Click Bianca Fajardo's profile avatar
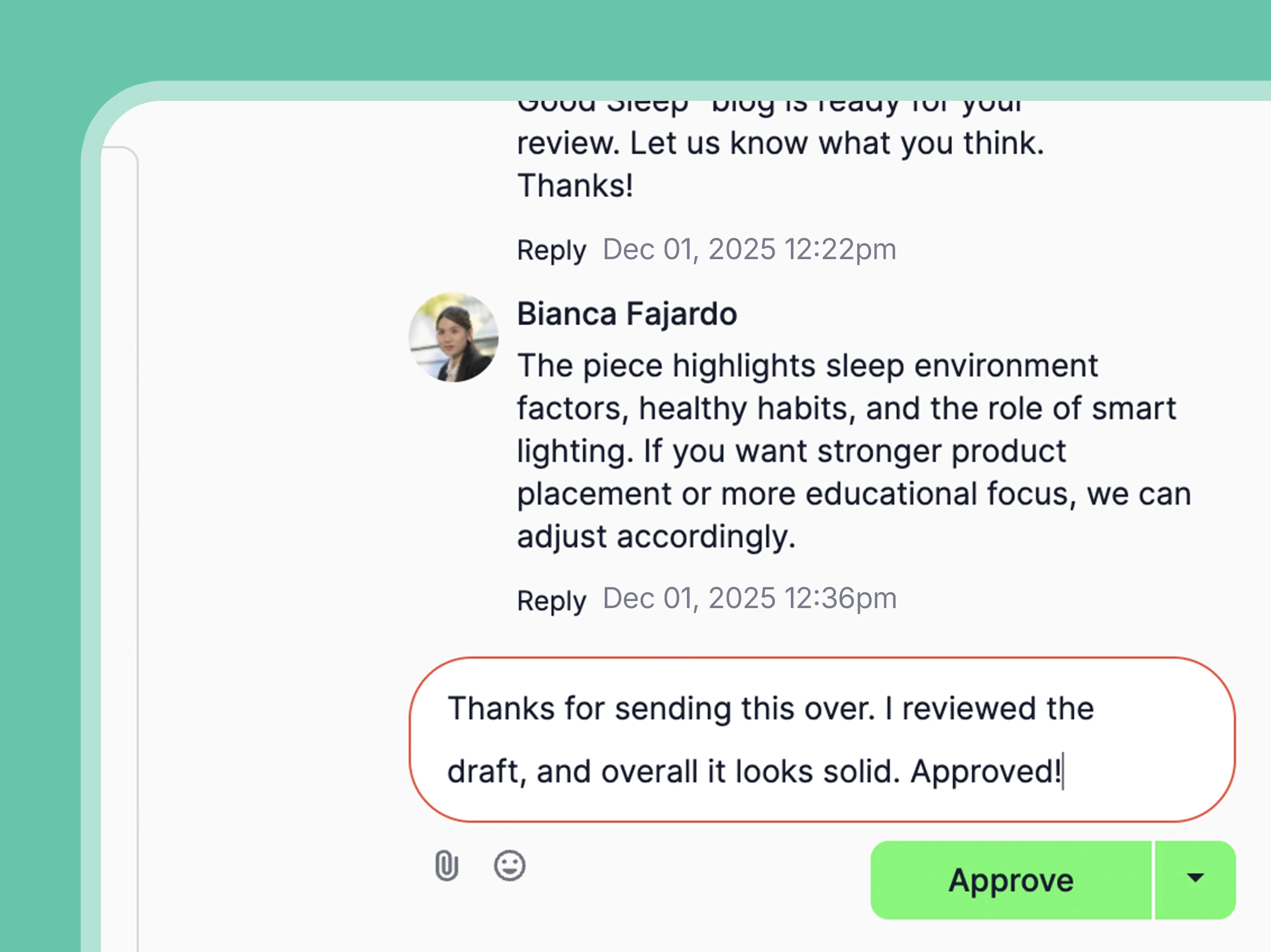Viewport: 1271px width, 952px height. (x=454, y=338)
